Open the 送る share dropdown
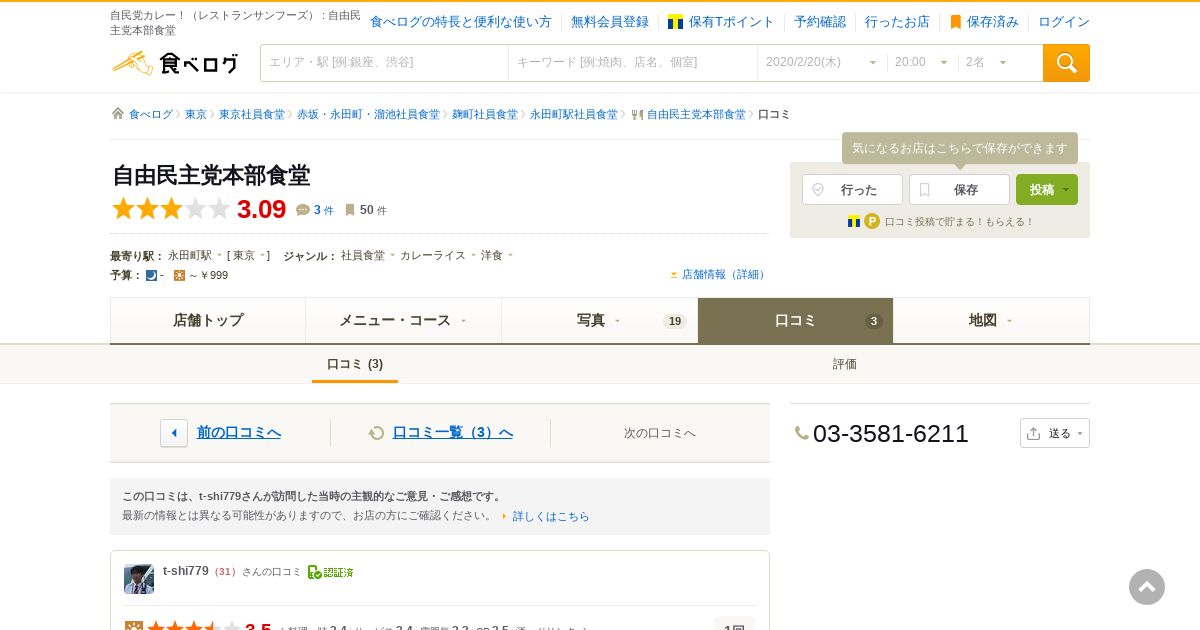 [x=1055, y=433]
